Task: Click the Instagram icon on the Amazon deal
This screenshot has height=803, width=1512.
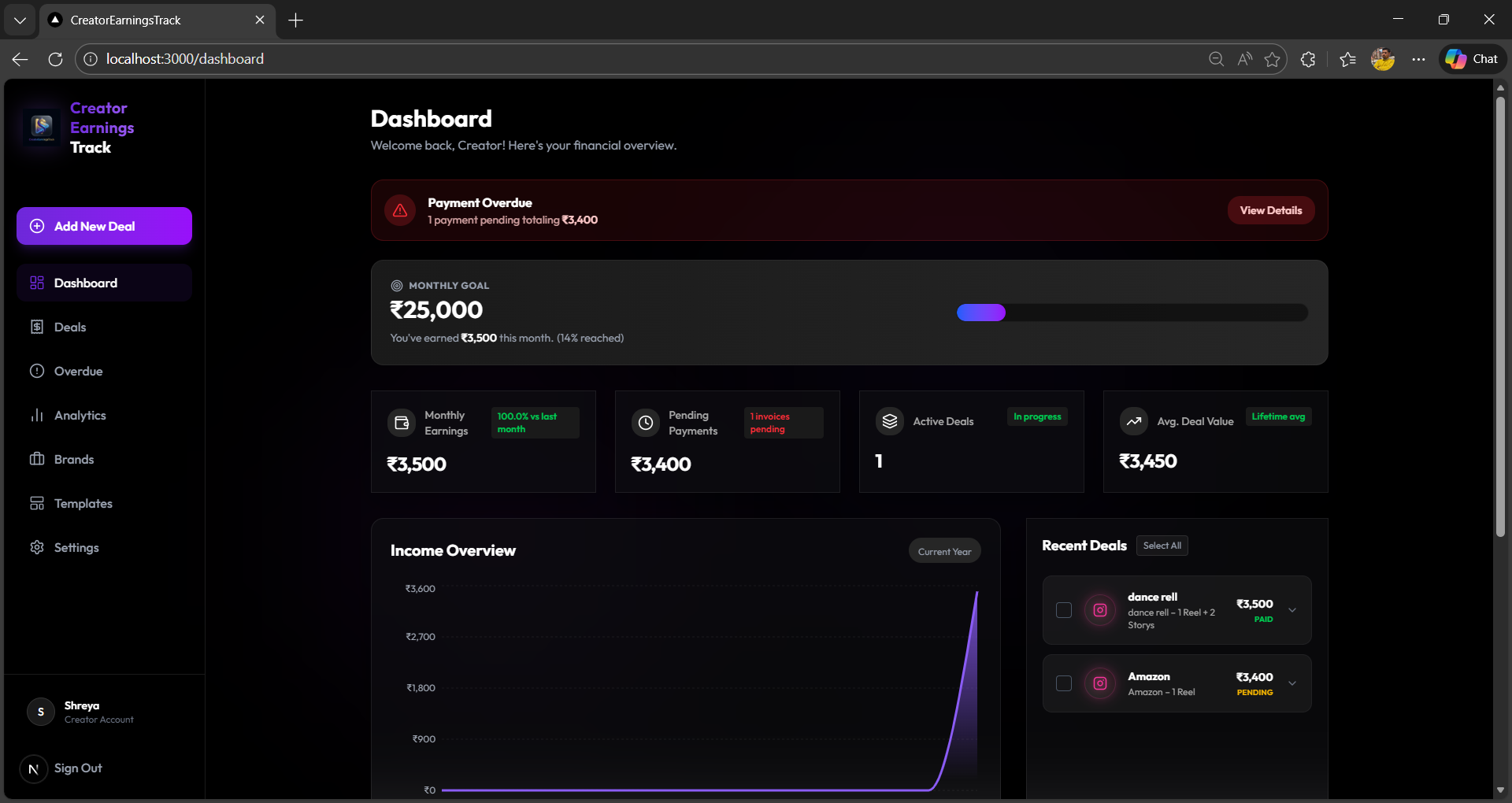Action: [x=1099, y=683]
